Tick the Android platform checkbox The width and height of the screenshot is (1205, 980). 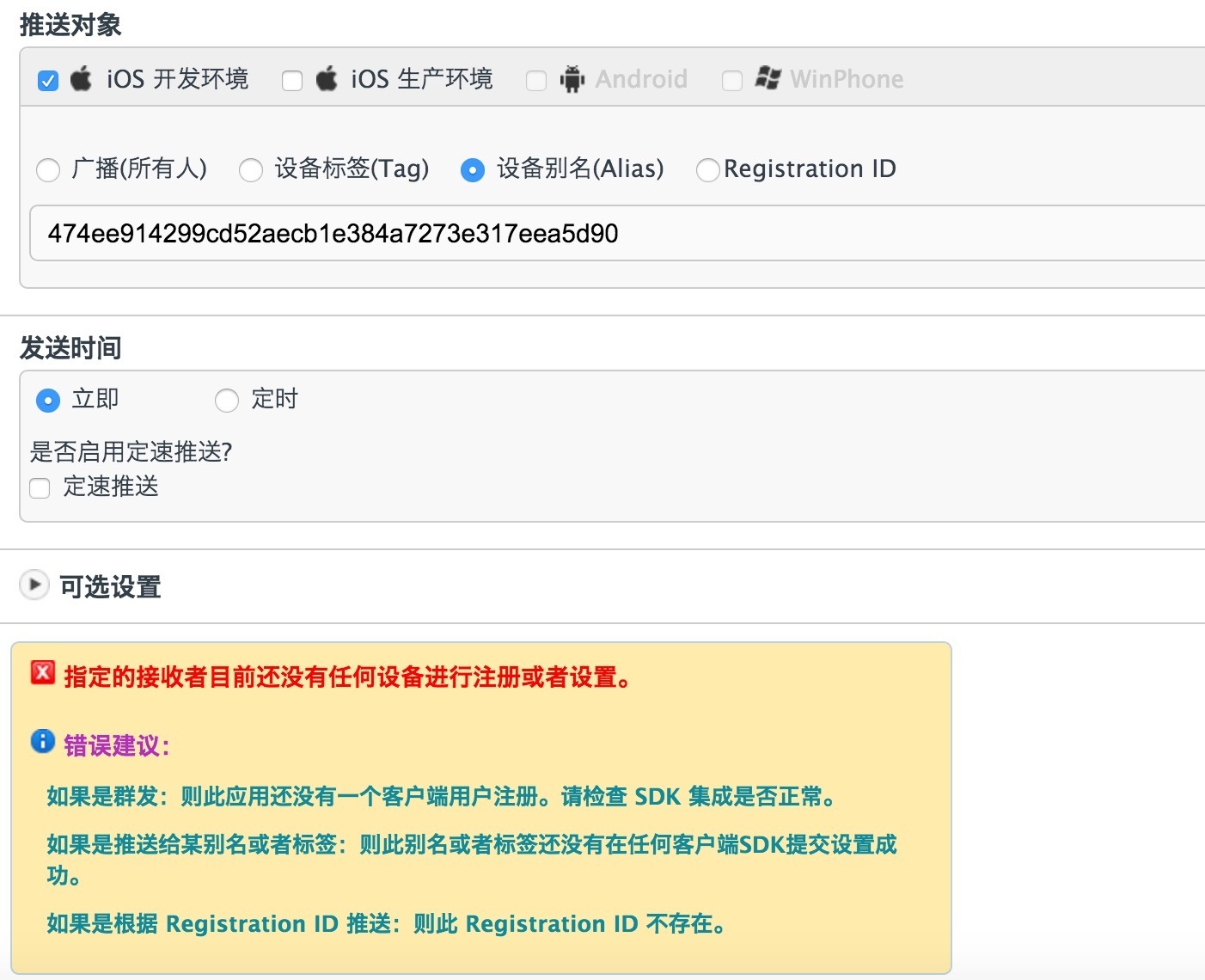pos(536,81)
